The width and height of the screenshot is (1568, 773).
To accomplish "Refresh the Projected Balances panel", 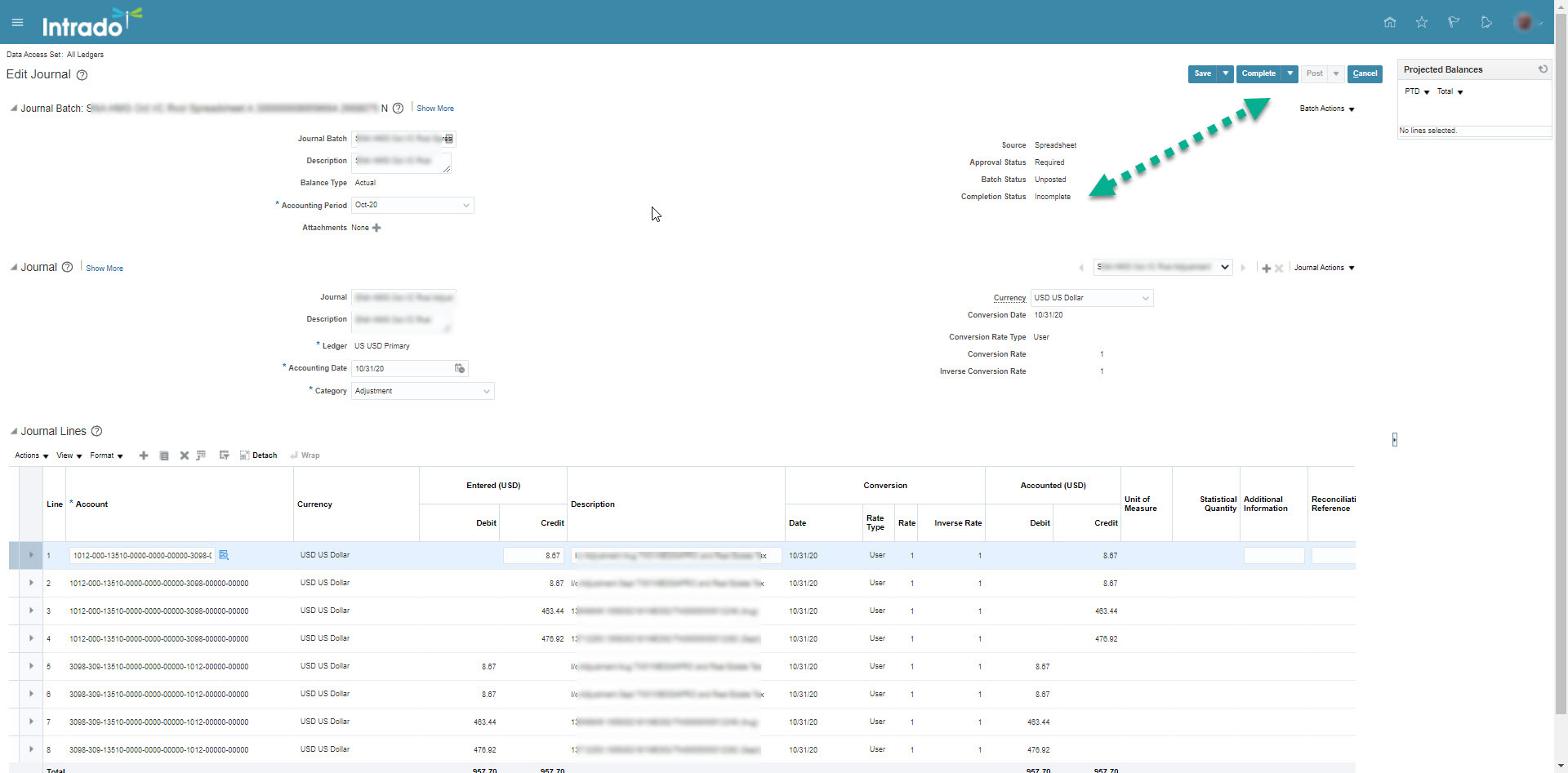I will (1543, 69).
